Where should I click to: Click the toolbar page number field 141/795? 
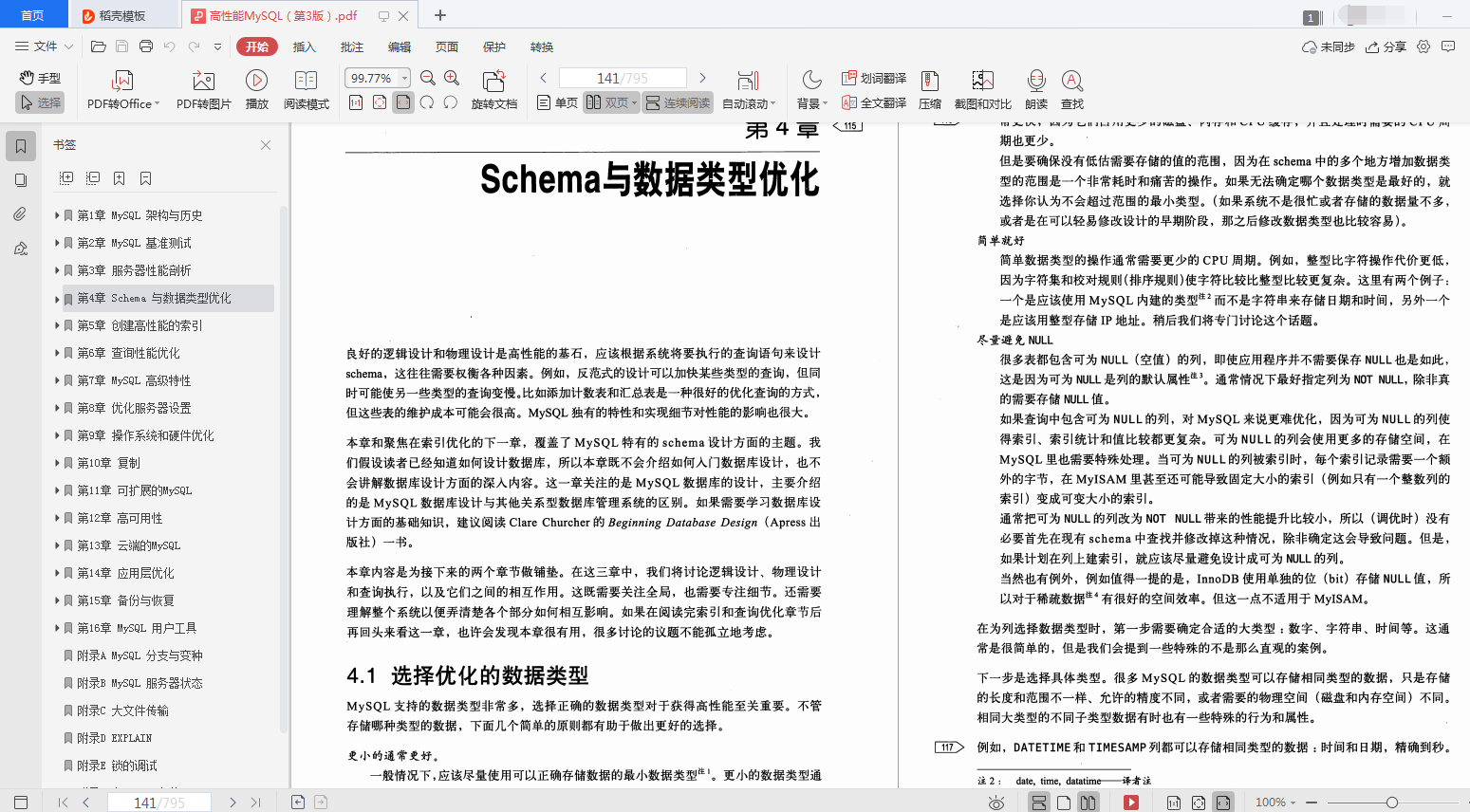623,78
